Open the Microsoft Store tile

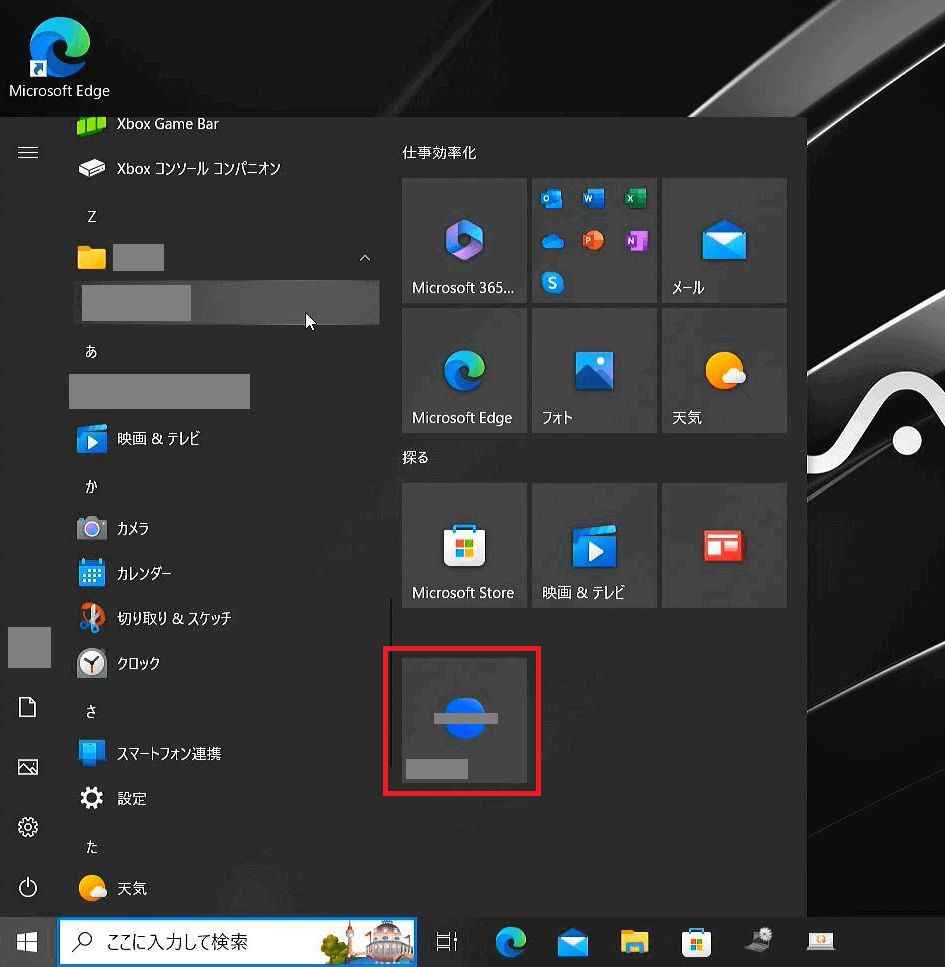point(464,546)
